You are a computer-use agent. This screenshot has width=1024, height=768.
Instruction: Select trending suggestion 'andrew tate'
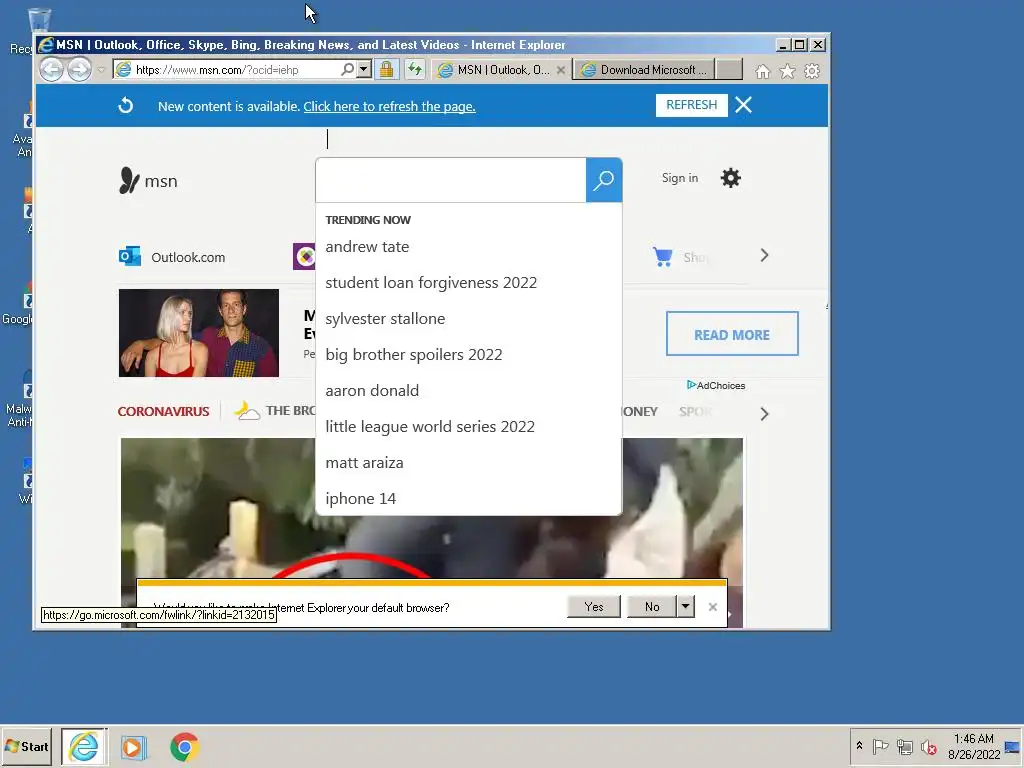(x=367, y=247)
